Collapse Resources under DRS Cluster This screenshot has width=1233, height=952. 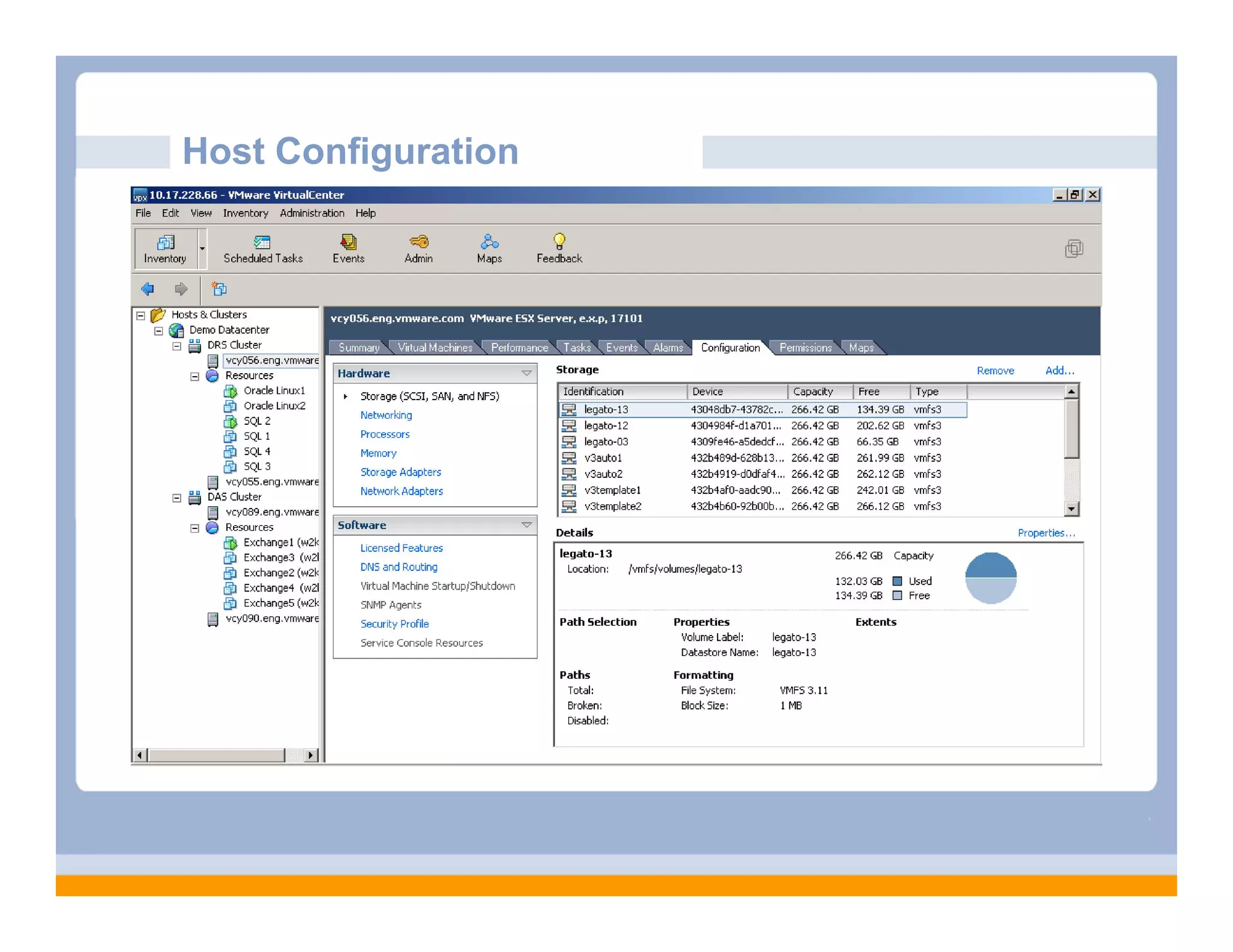(x=194, y=376)
